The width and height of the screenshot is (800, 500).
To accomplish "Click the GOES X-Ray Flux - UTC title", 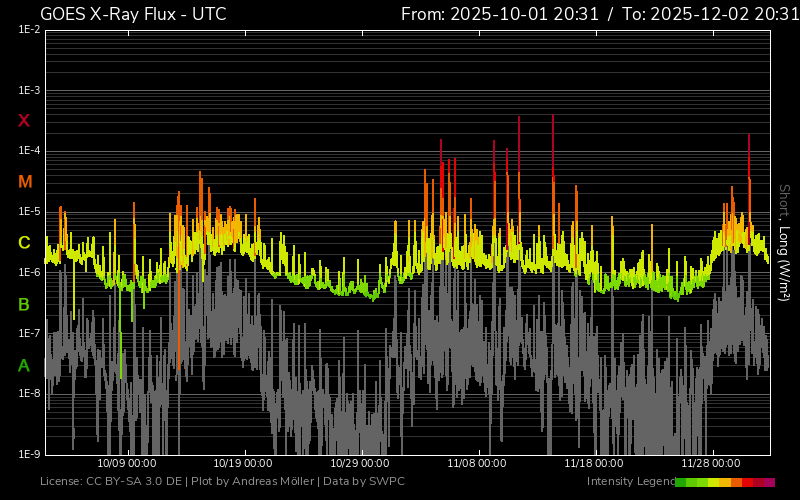I will tap(133, 14).
